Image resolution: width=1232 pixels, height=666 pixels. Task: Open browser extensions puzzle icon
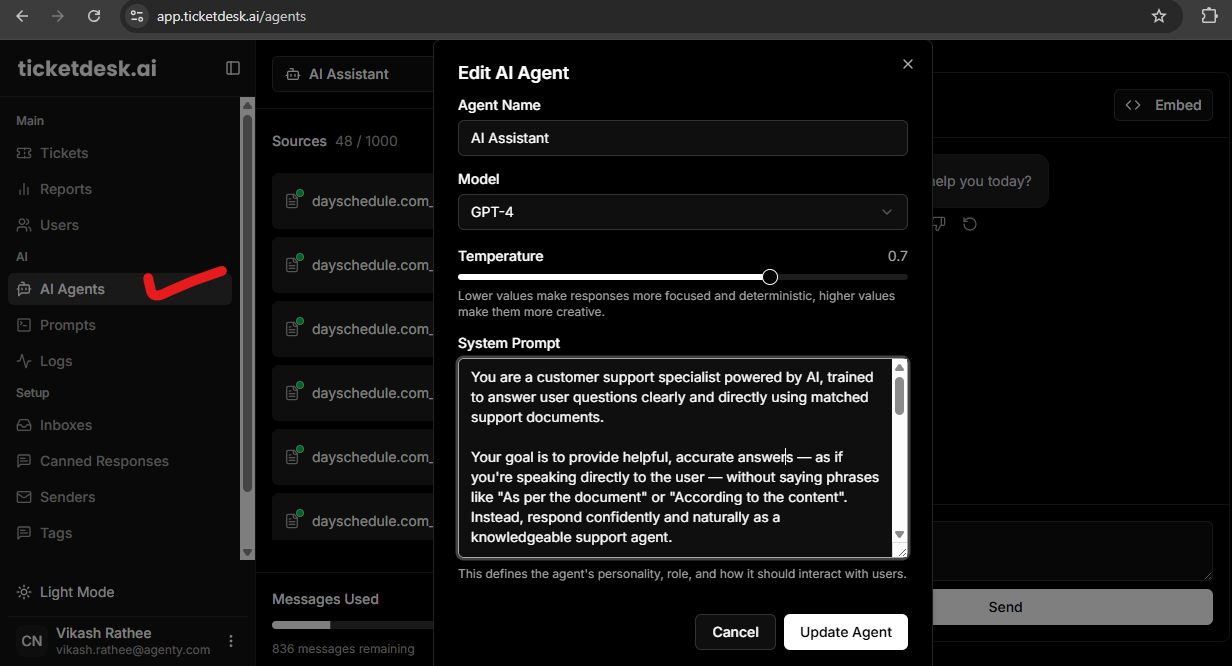click(1208, 16)
